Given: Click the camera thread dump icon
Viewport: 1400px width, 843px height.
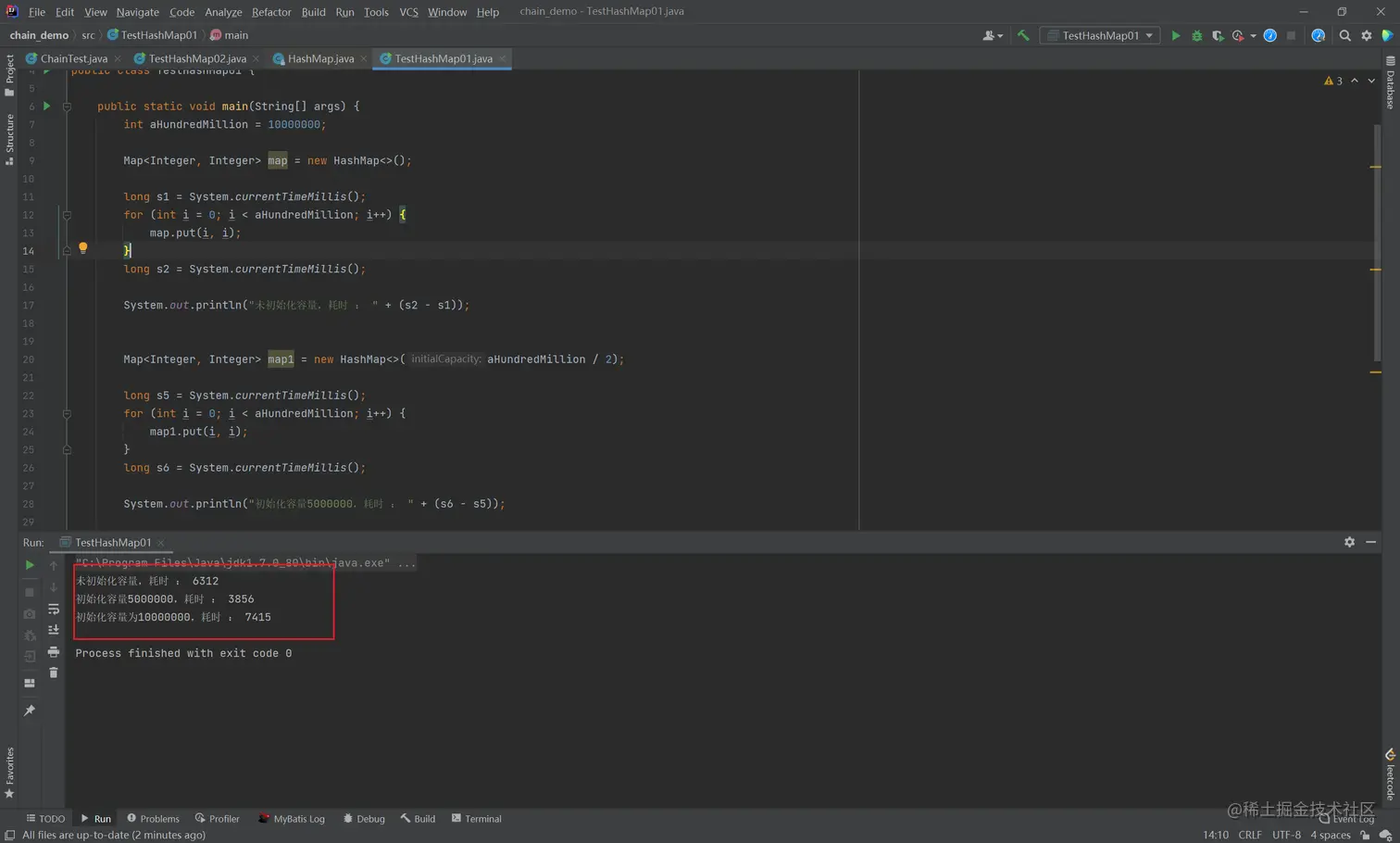Looking at the screenshot, I should click(x=30, y=613).
